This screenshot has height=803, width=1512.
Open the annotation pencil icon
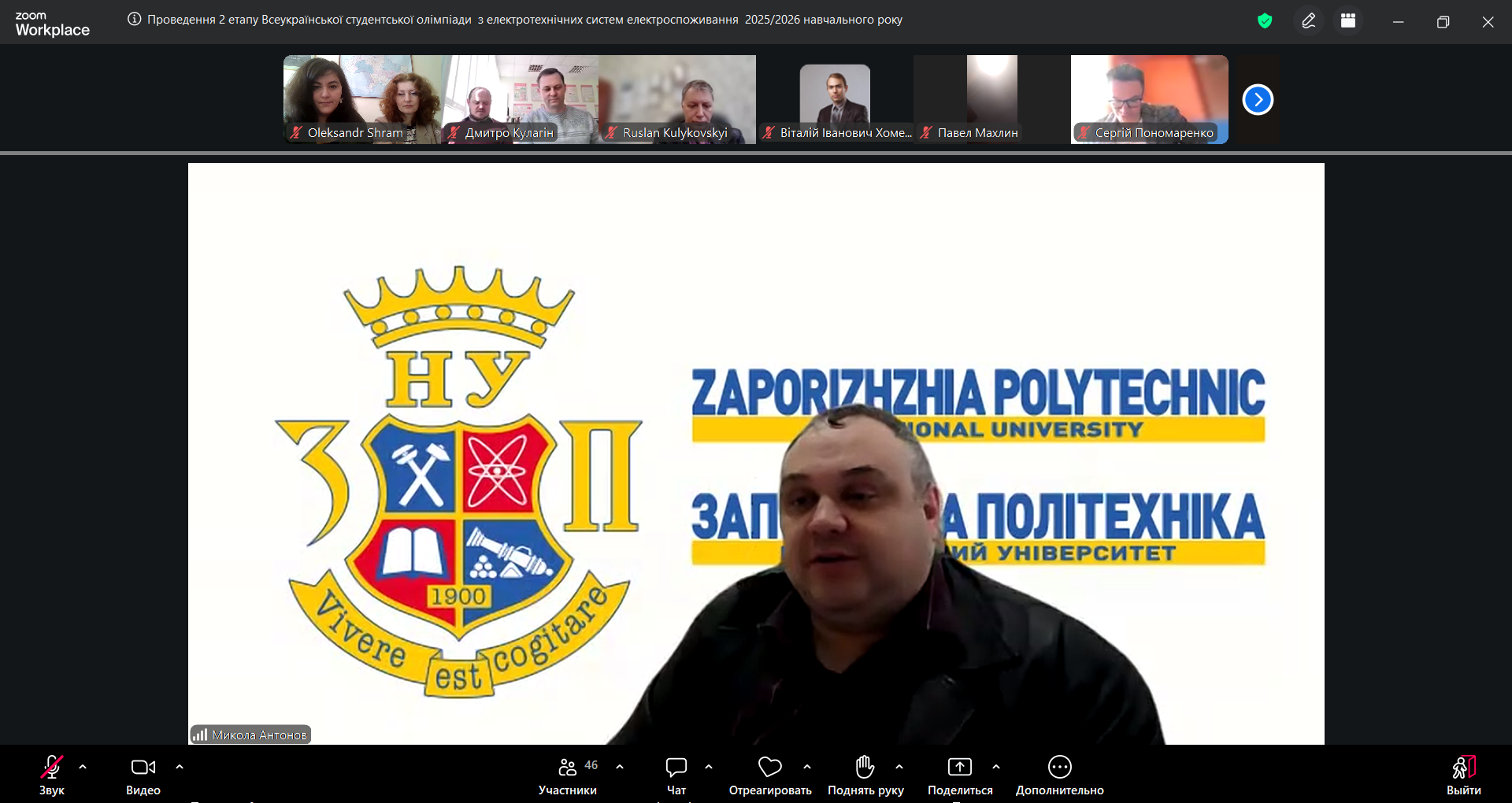click(1309, 21)
